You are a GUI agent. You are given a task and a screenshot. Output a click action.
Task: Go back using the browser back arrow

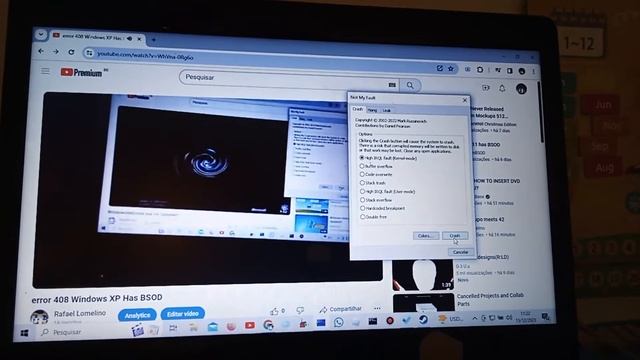41,51
